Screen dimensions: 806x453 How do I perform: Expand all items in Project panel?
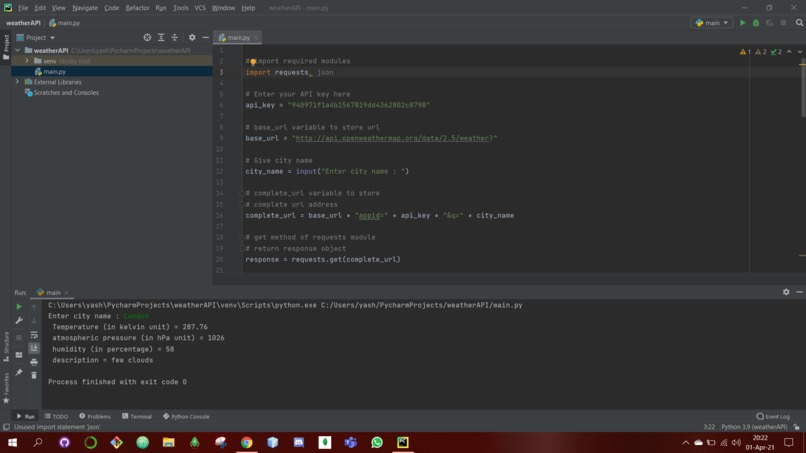click(161, 38)
